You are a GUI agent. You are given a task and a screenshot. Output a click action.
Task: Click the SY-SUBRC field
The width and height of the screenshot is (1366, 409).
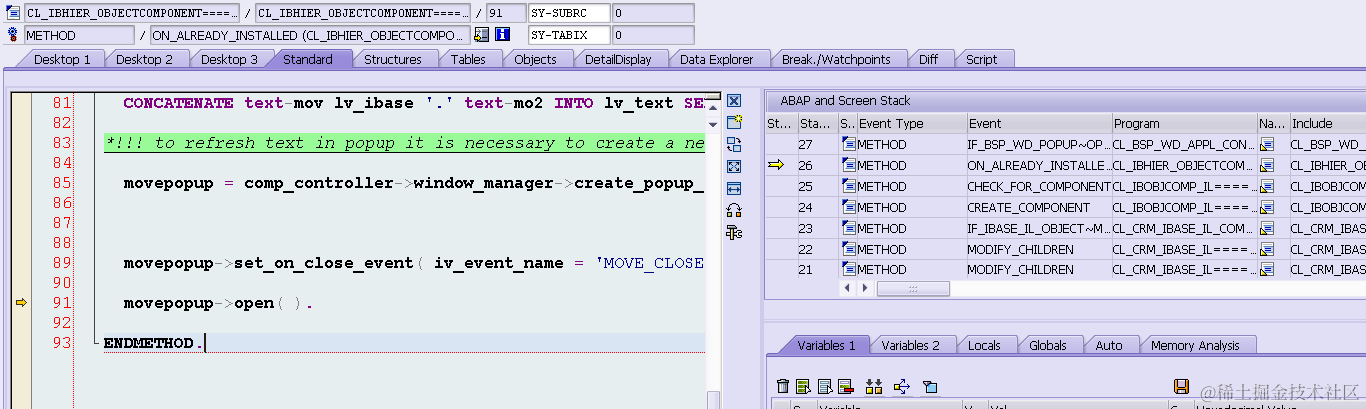(568, 13)
